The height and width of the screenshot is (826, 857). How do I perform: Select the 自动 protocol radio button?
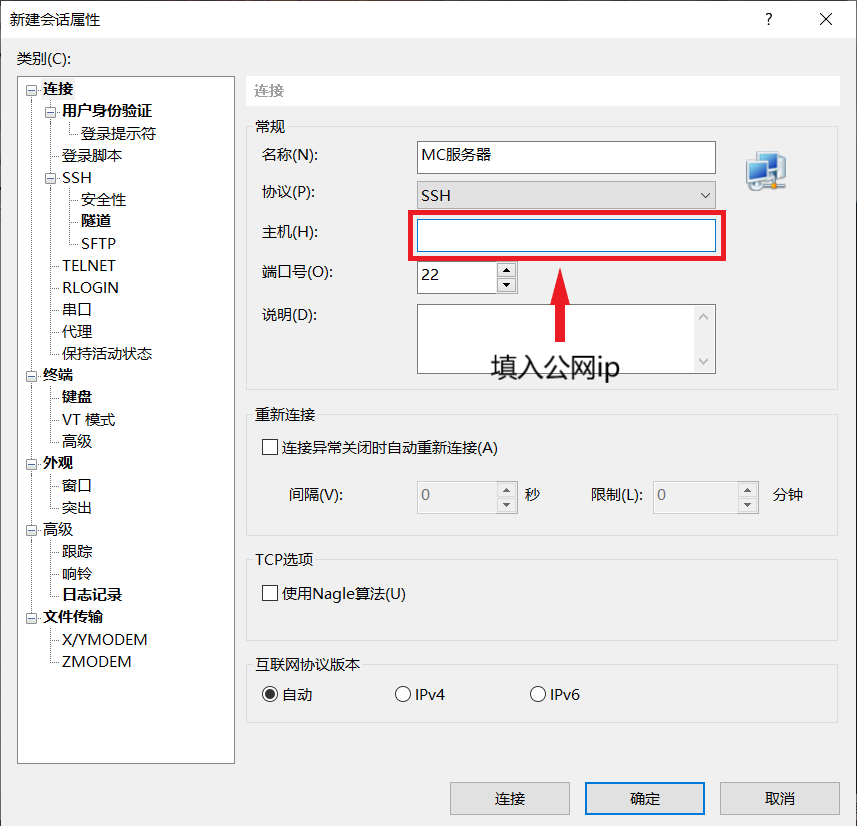click(270, 694)
